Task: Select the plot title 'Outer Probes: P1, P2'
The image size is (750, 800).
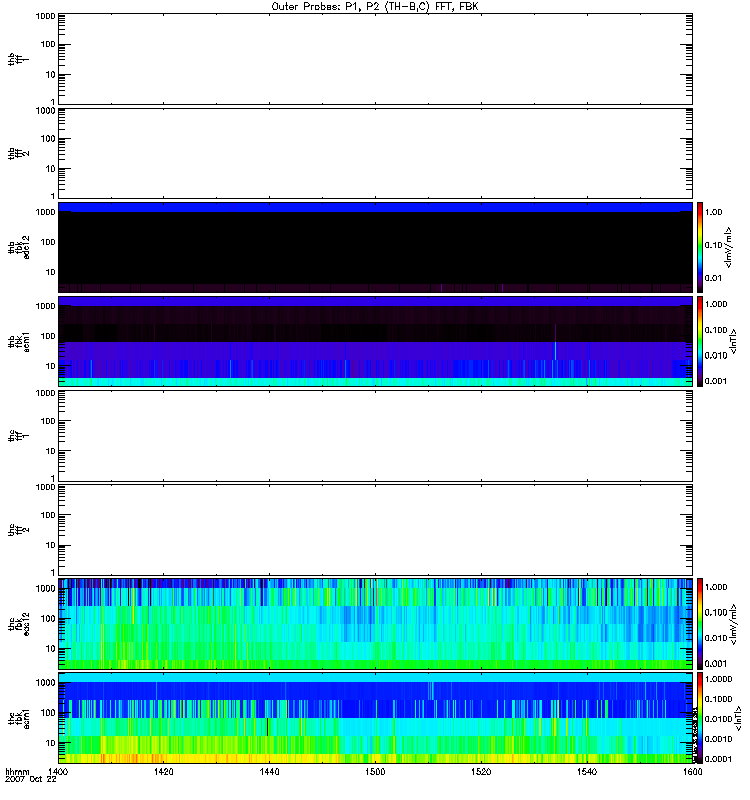Action: point(375,6)
